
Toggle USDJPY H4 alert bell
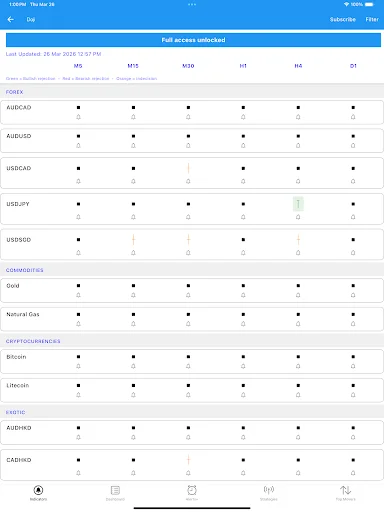pos(298,217)
